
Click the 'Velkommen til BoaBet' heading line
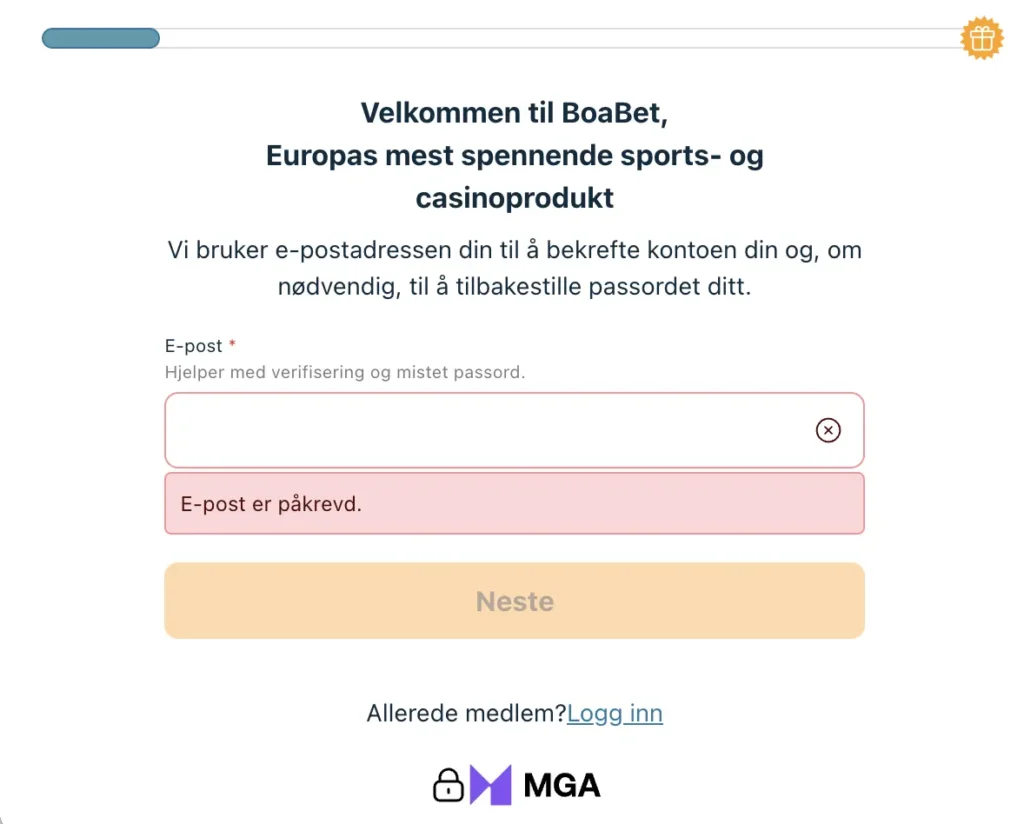[514, 113]
